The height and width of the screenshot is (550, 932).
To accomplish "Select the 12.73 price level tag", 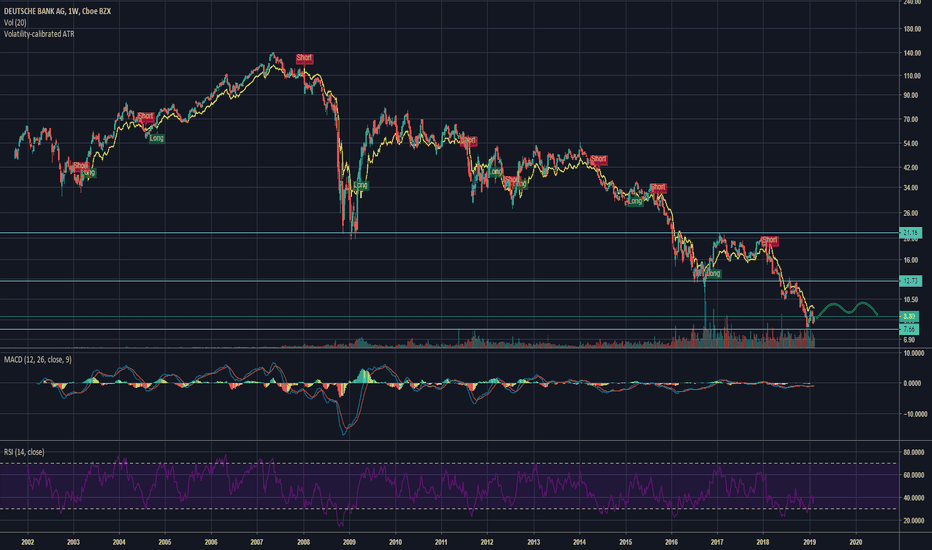I will pos(910,281).
